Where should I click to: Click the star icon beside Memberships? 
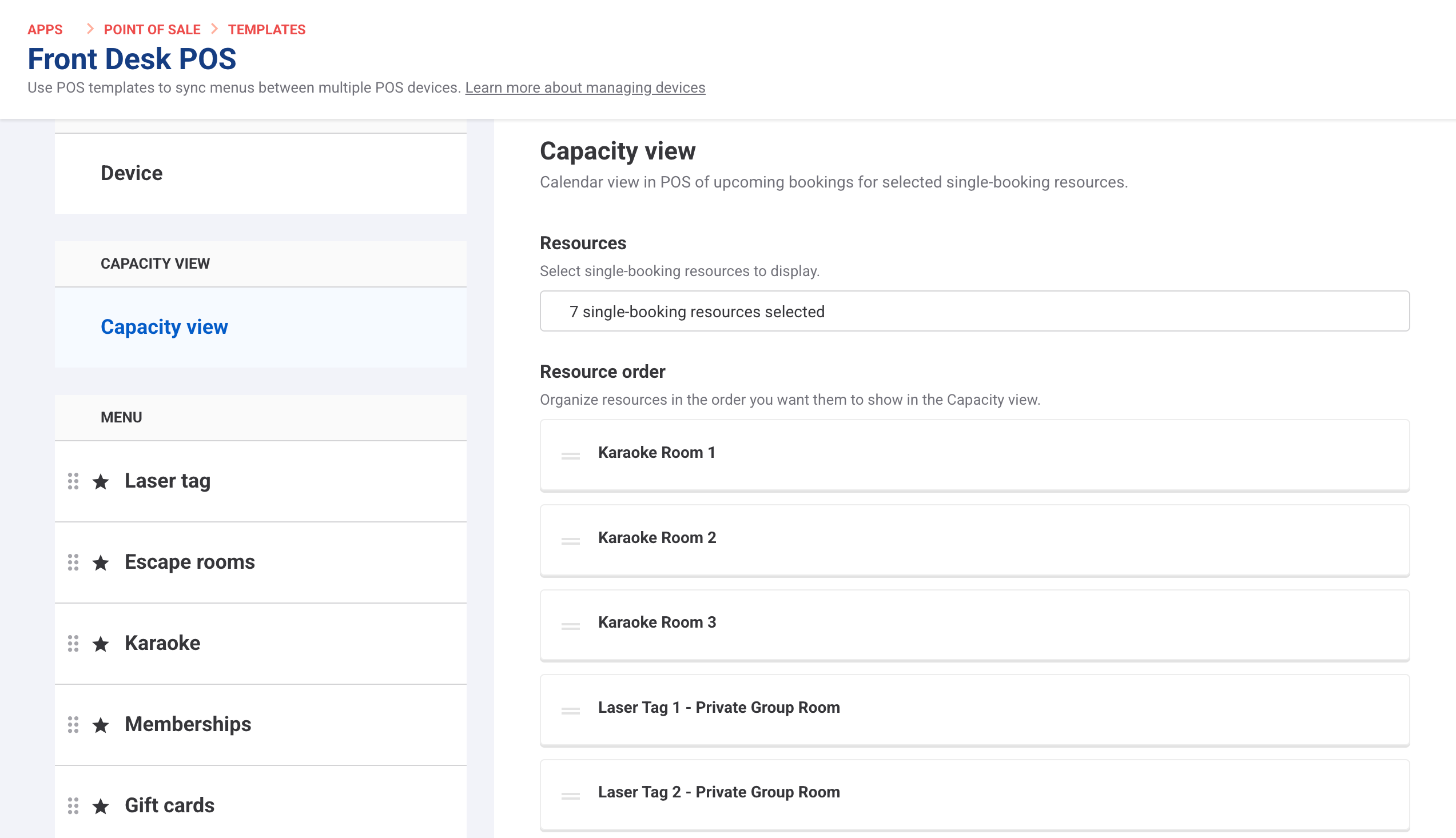(101, 725)
